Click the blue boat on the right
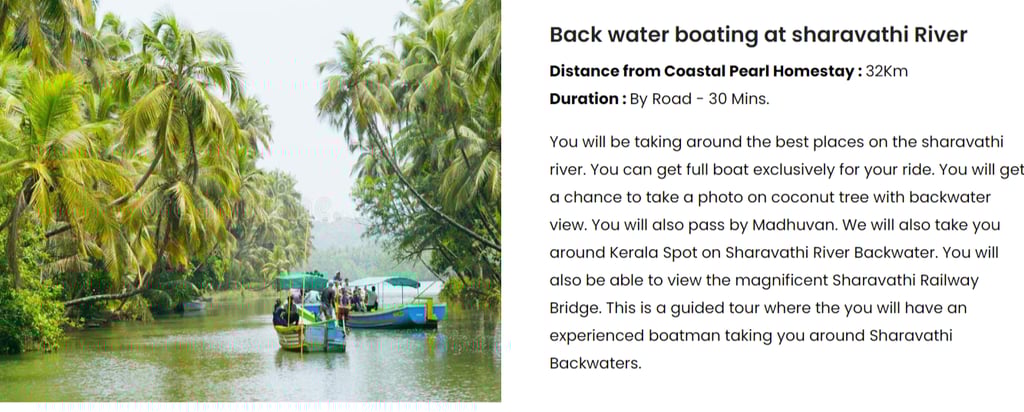 pos(395,304)
